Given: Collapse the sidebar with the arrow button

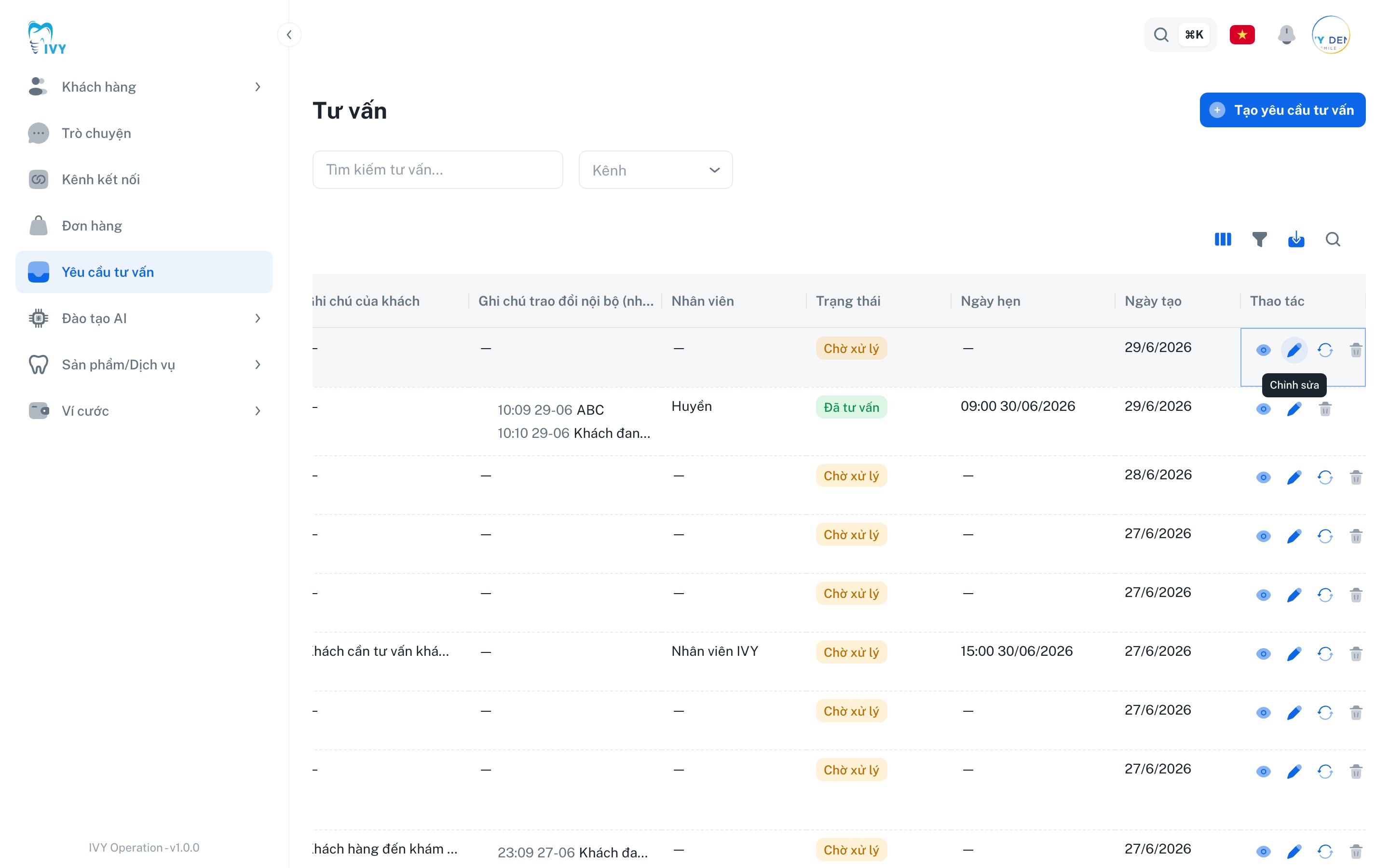Looking at the screenshot, I should [289, 34].
